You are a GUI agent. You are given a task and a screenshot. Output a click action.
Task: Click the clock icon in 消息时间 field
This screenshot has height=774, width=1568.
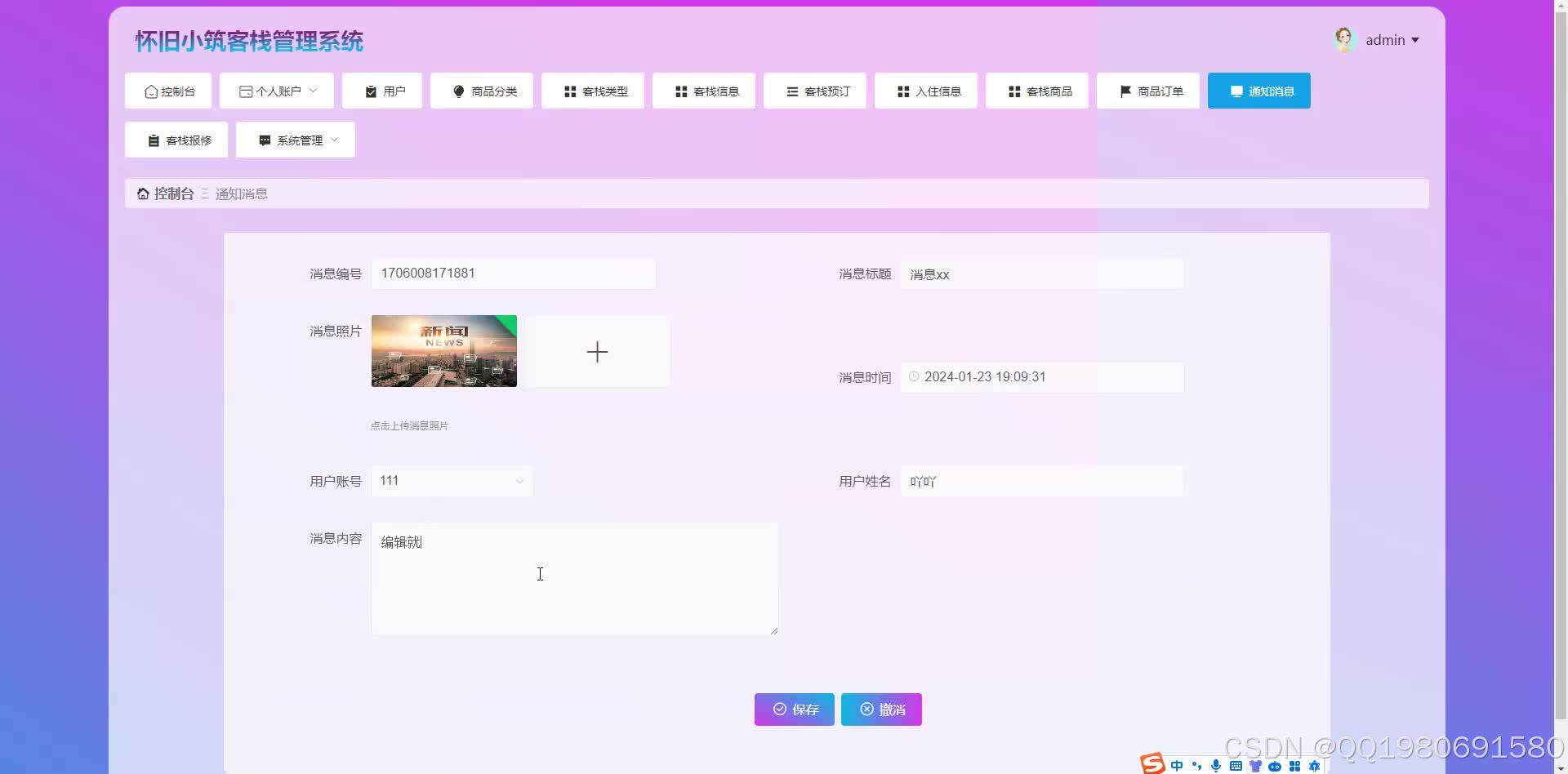pos(912,376)
